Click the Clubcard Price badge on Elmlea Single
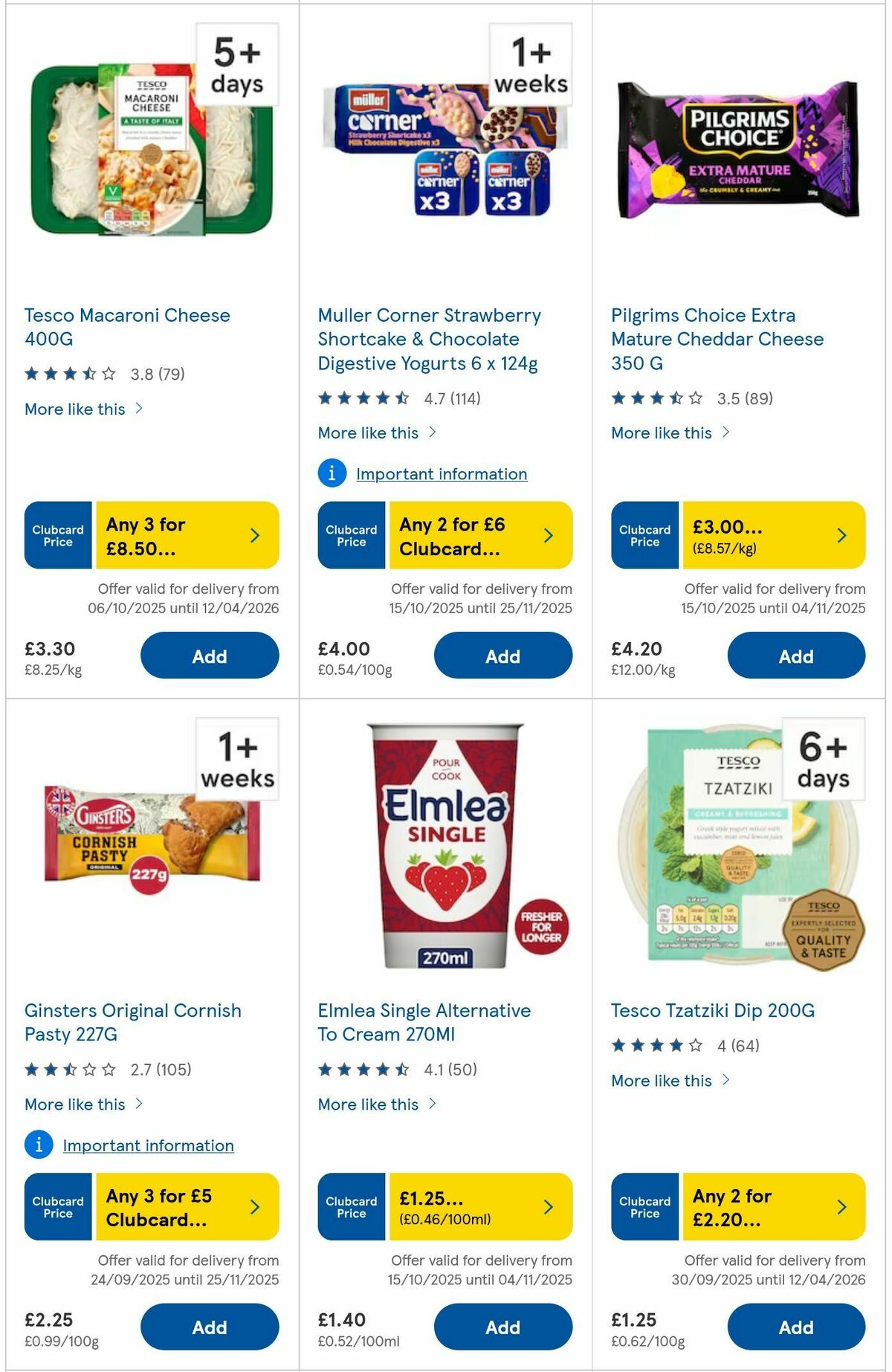892x1372 pixels. (351, 1206)
